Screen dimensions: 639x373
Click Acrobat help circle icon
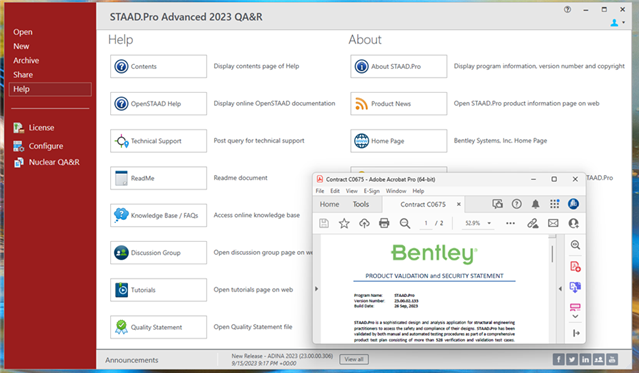516,204
